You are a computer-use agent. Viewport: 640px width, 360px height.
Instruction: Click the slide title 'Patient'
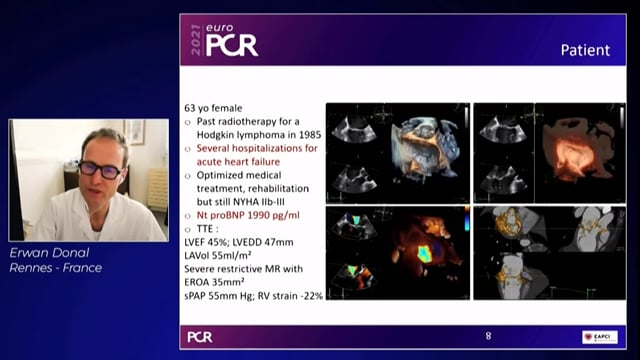pos(585,50)
